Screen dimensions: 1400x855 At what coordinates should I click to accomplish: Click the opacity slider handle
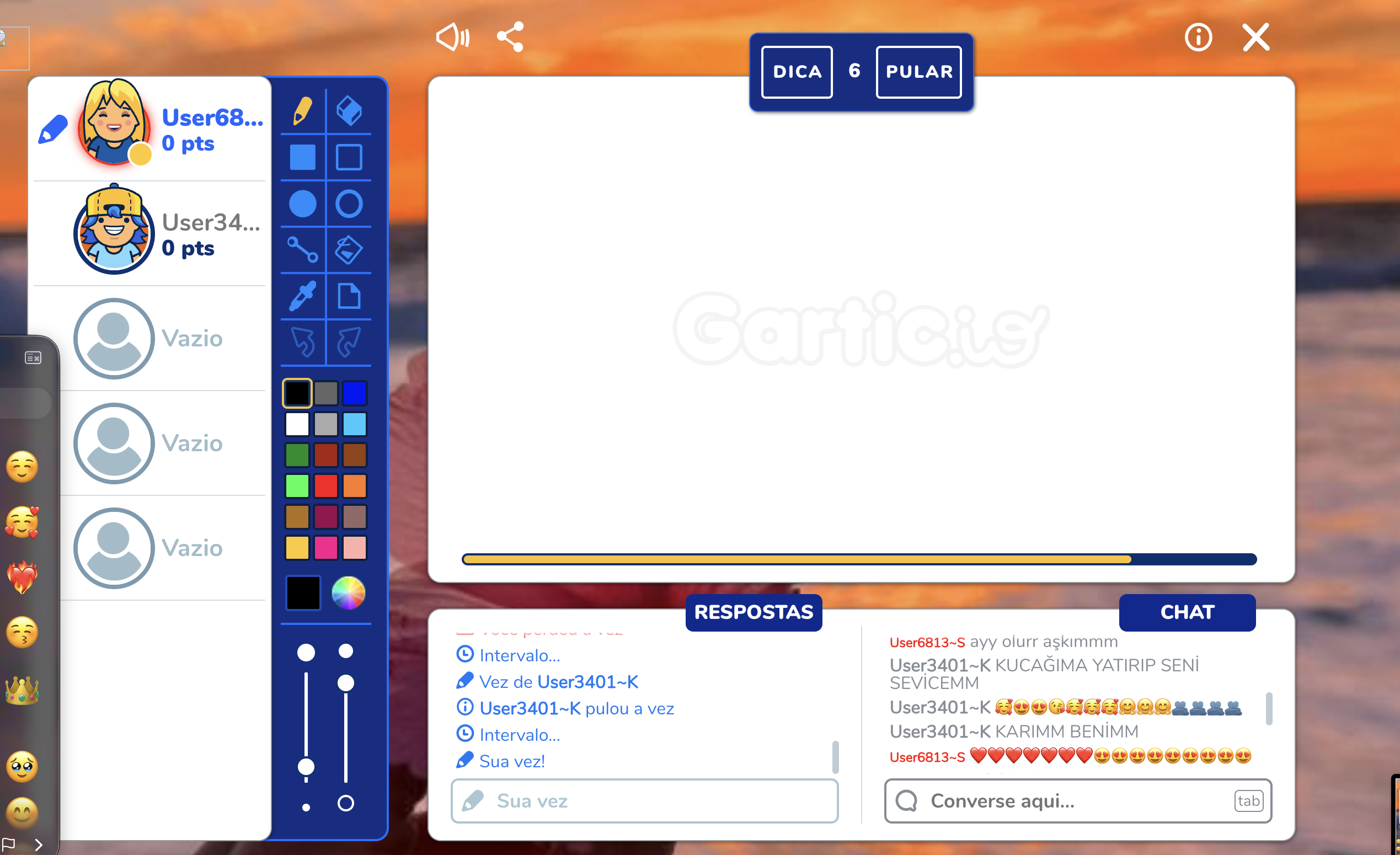click(345, 683)
